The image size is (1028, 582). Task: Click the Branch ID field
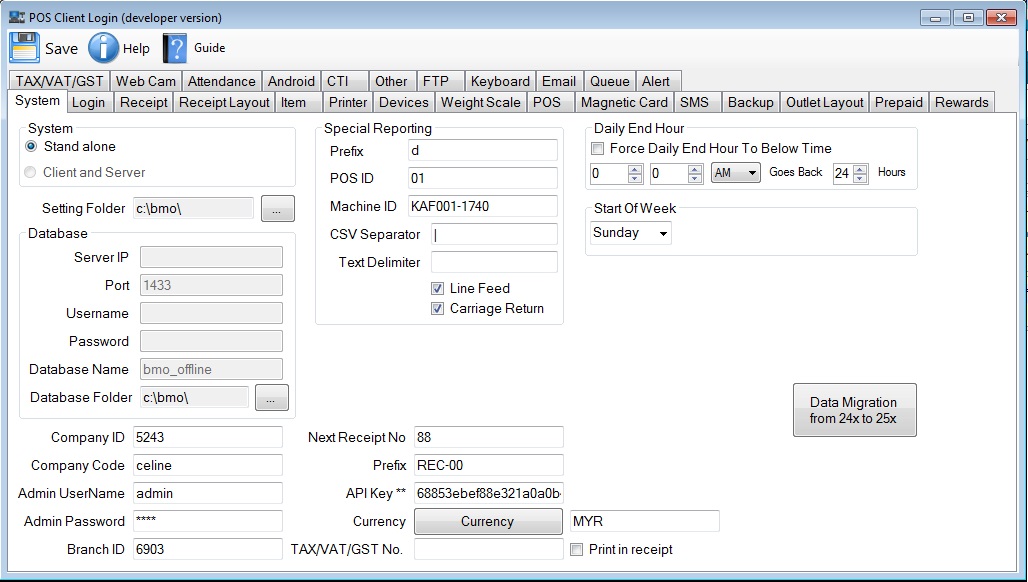(x=208, y=549)
